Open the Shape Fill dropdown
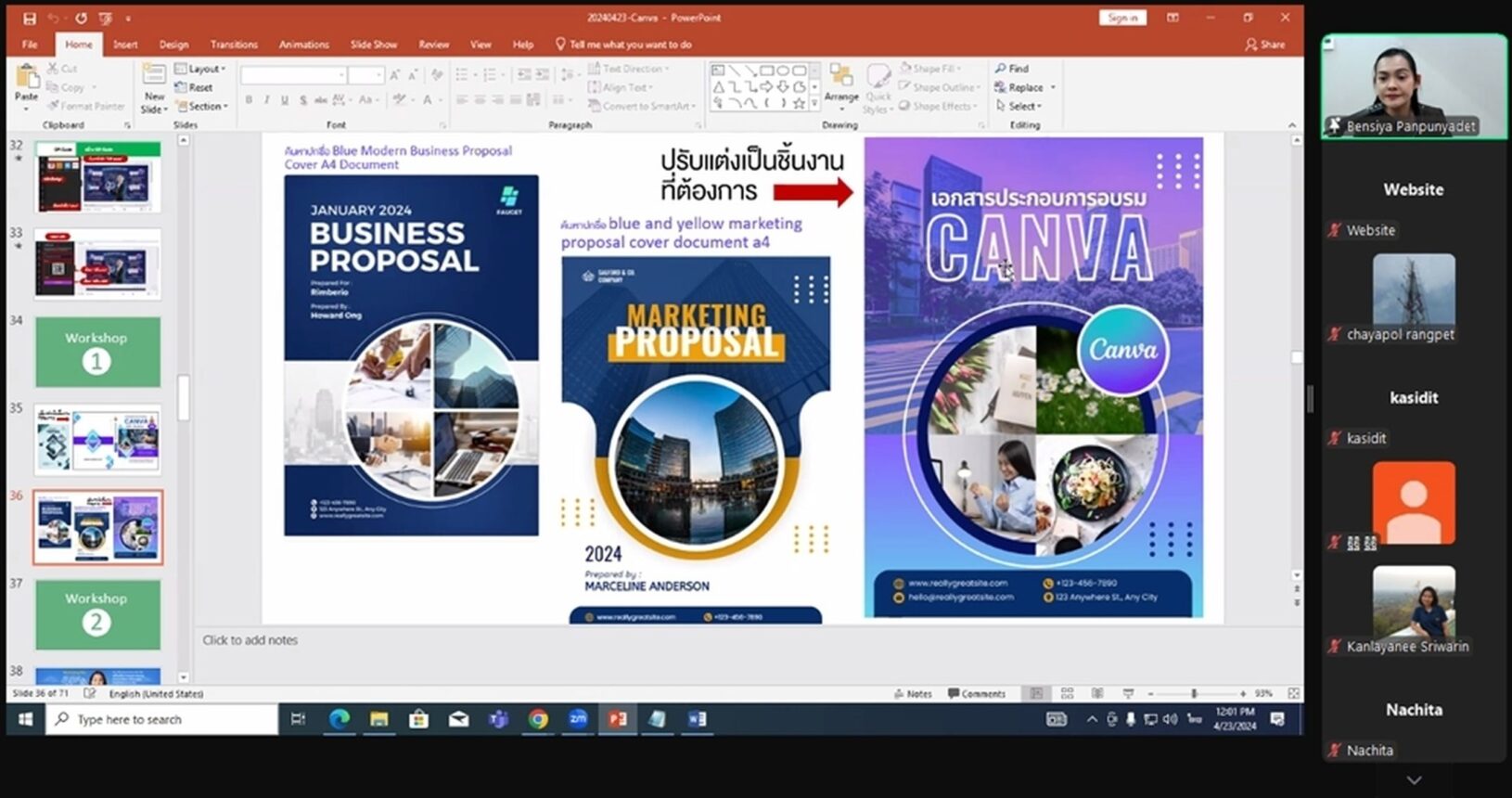The image size is (1512, 798). tap(929, 69)
